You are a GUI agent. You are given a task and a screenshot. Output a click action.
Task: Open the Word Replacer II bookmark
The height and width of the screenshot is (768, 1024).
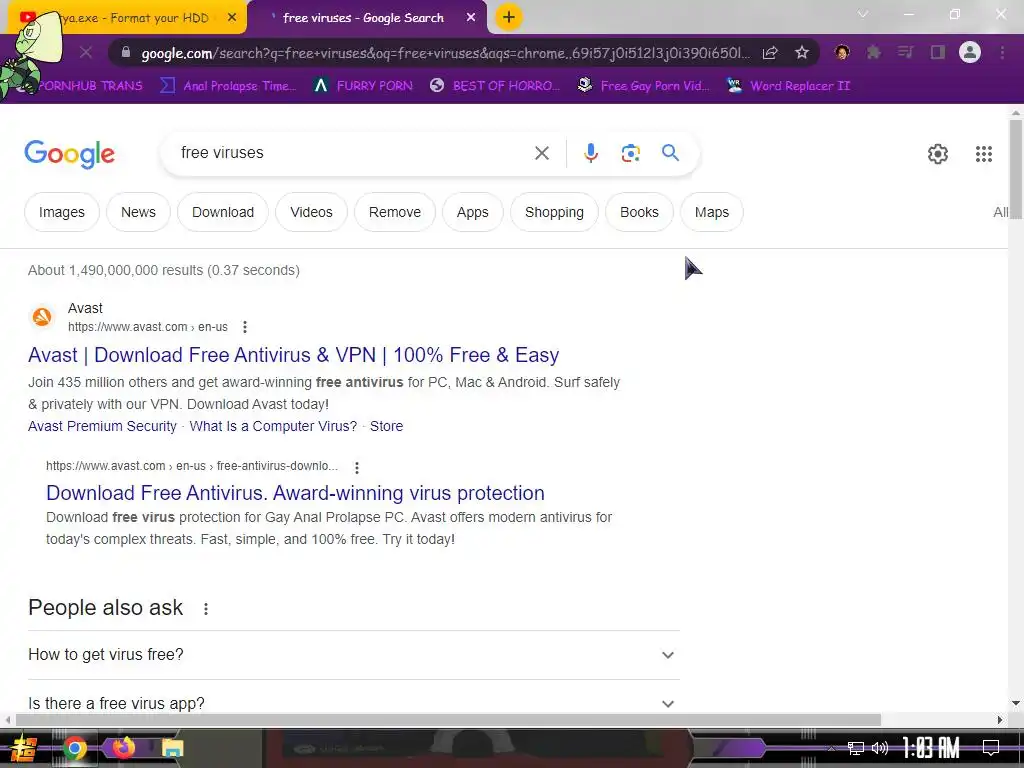click(788, 86)
